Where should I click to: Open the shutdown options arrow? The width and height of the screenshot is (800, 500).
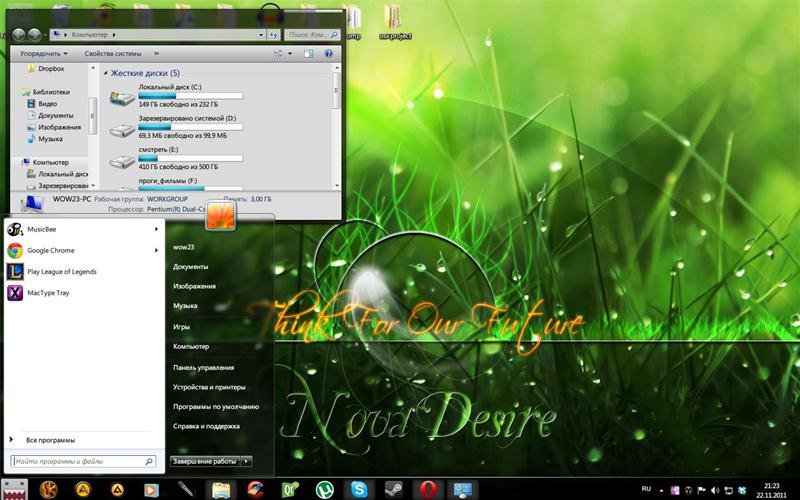[246, 461]
